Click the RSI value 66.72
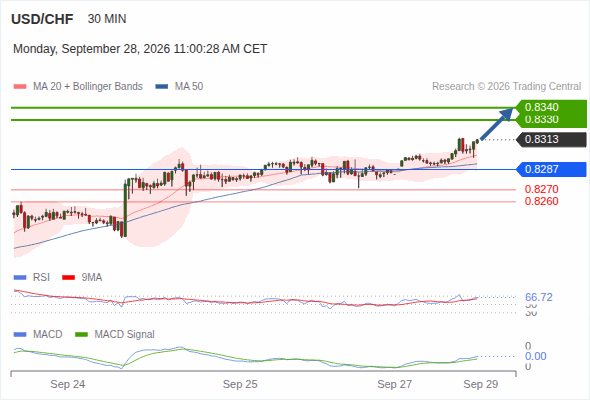Image resolution: width=590 pixels, height=400 pixels. tap(539, 297)
